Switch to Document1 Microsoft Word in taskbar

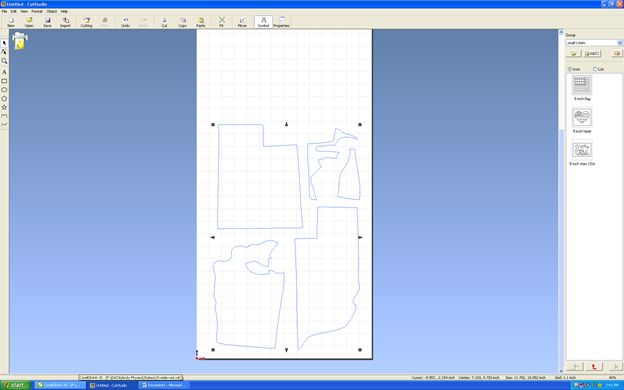tap(164, 385)
